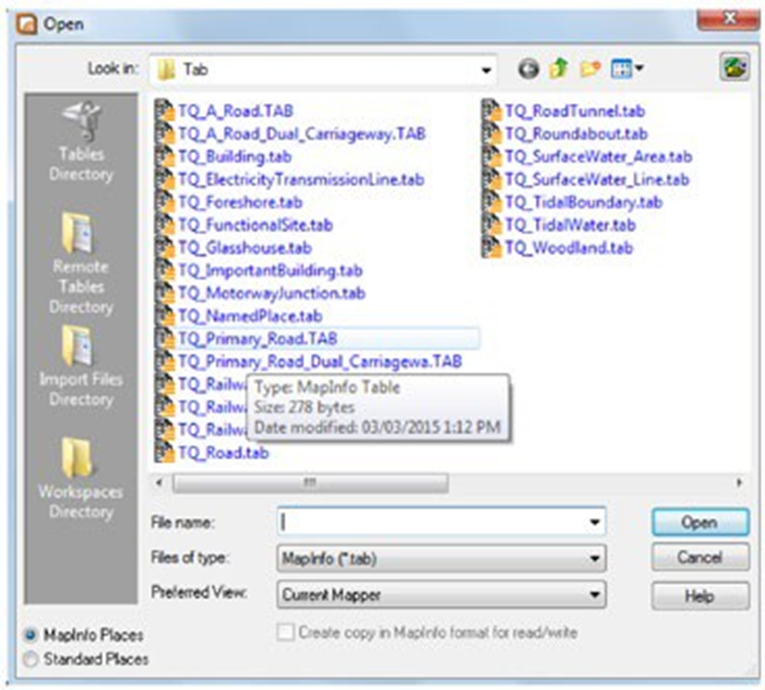Click the icon beside TQ_Foreshore.tab
Screen dimensions: 765x690
[x=164, y=202]
